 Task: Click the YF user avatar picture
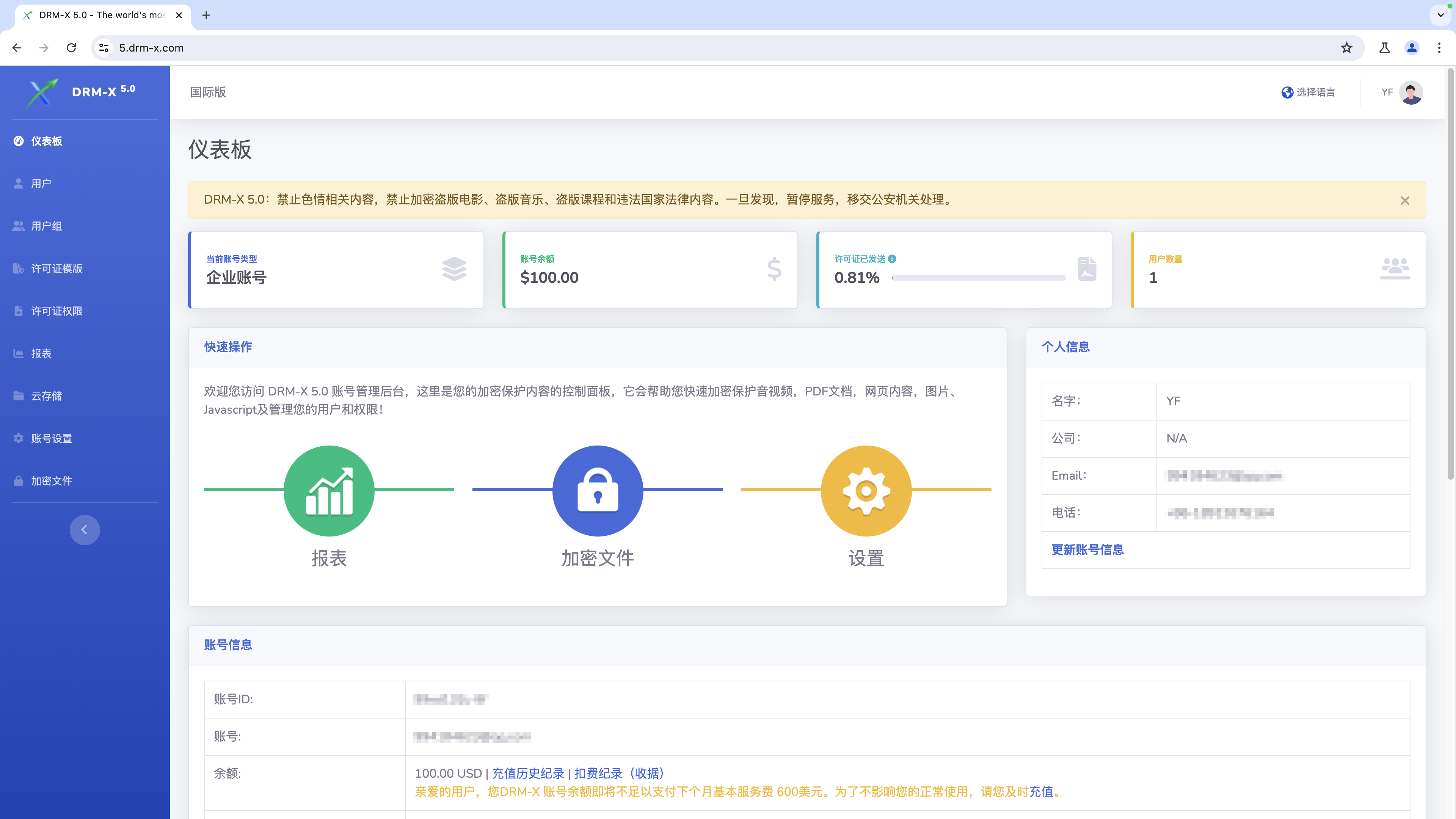1411,92
